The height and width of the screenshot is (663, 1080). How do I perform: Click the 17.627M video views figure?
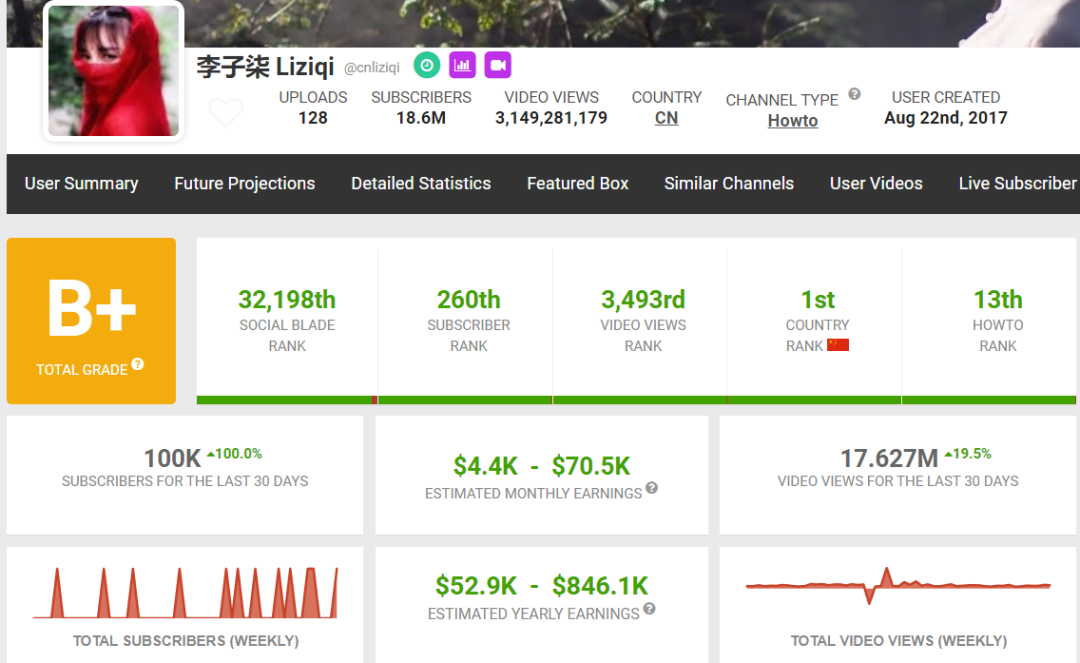[889, 459]
